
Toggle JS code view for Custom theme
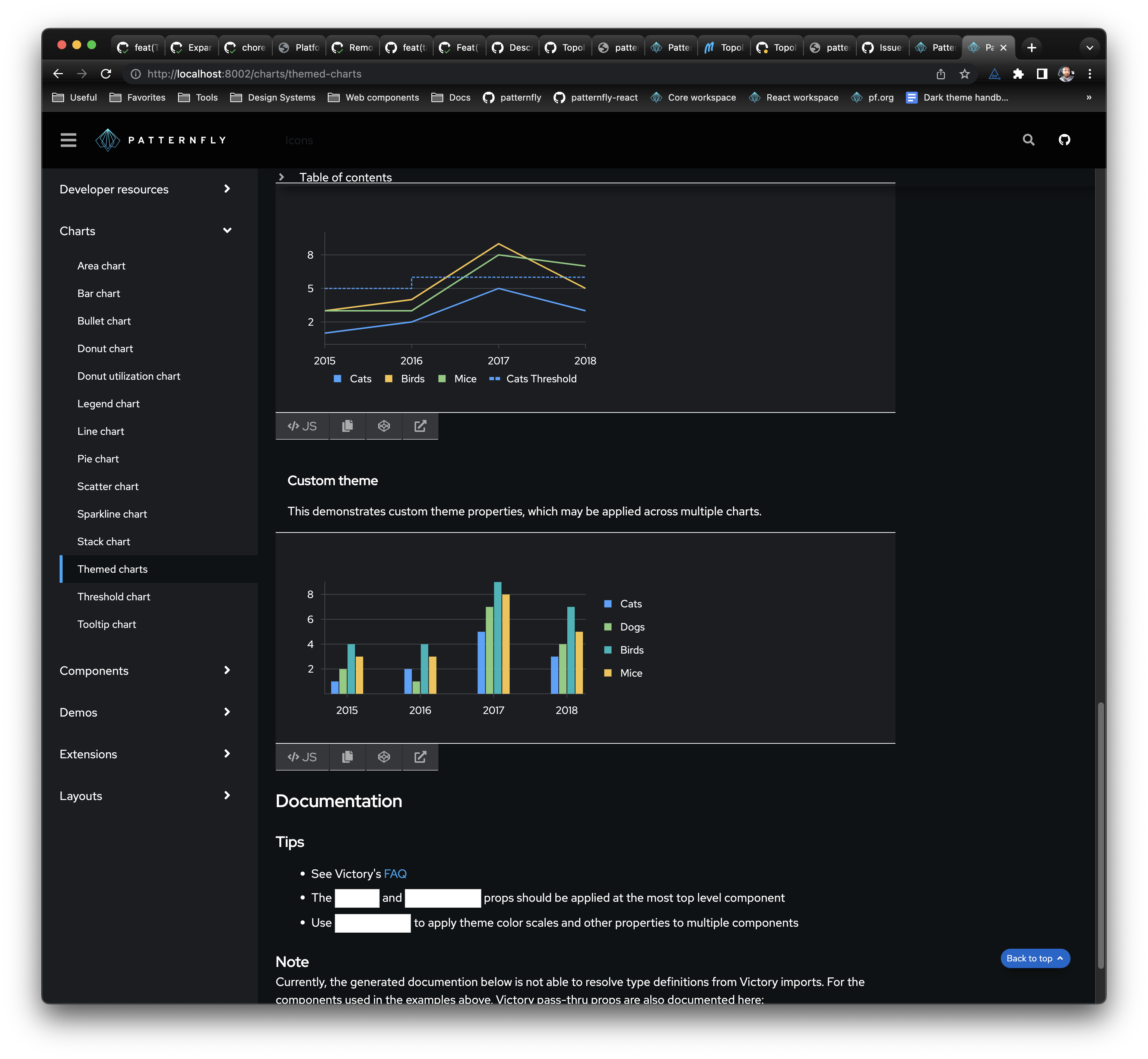302,757
